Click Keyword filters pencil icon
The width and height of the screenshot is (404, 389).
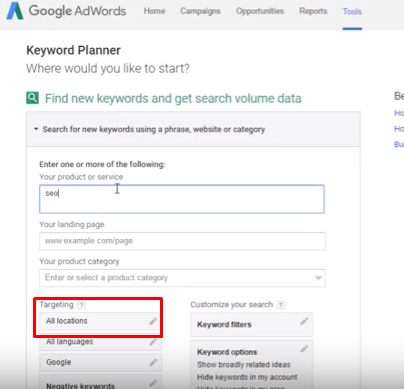(x=304, y=321)
